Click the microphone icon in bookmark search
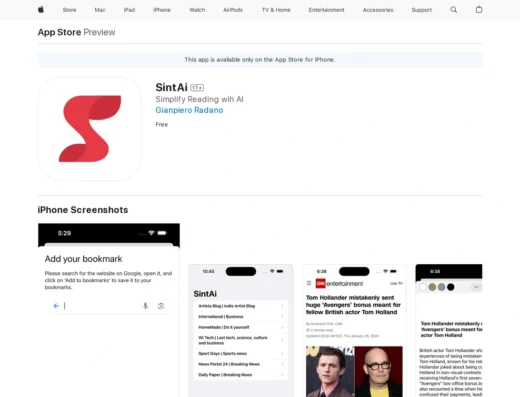The height and width of the screenshot is (397, 520). (x=145, y=306)
